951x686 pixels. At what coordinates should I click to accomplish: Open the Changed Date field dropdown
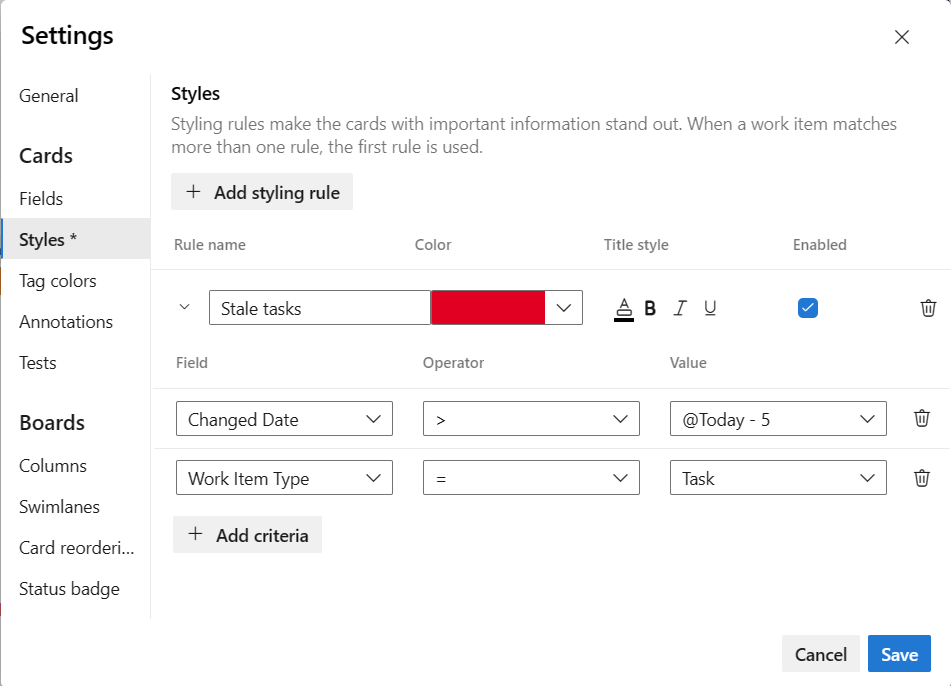coord(284,418)
